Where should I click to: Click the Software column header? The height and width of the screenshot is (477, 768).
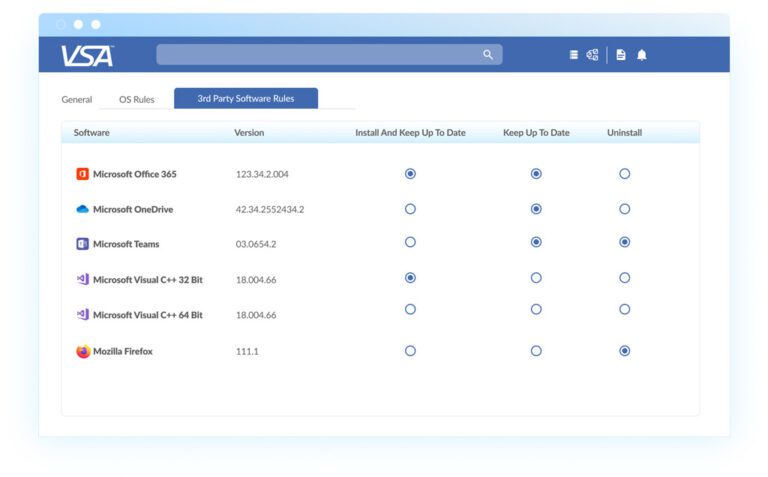[92, 133]
